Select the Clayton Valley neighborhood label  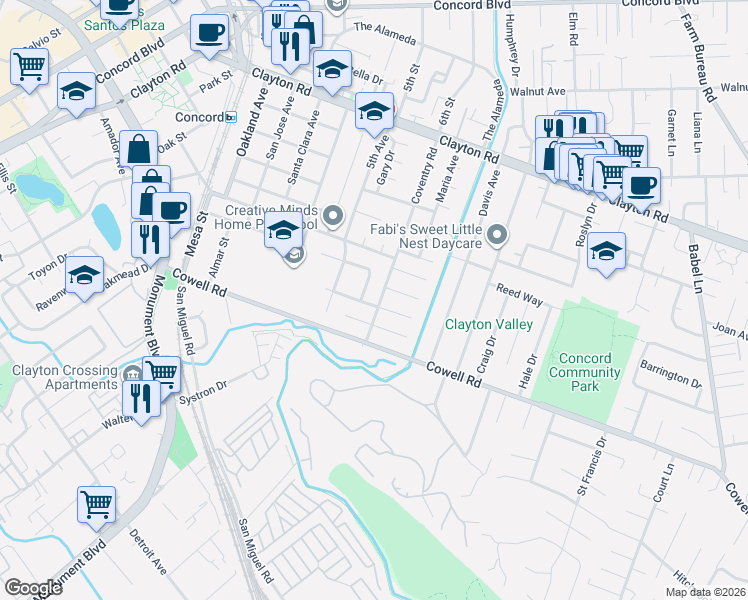coord(488,325)
